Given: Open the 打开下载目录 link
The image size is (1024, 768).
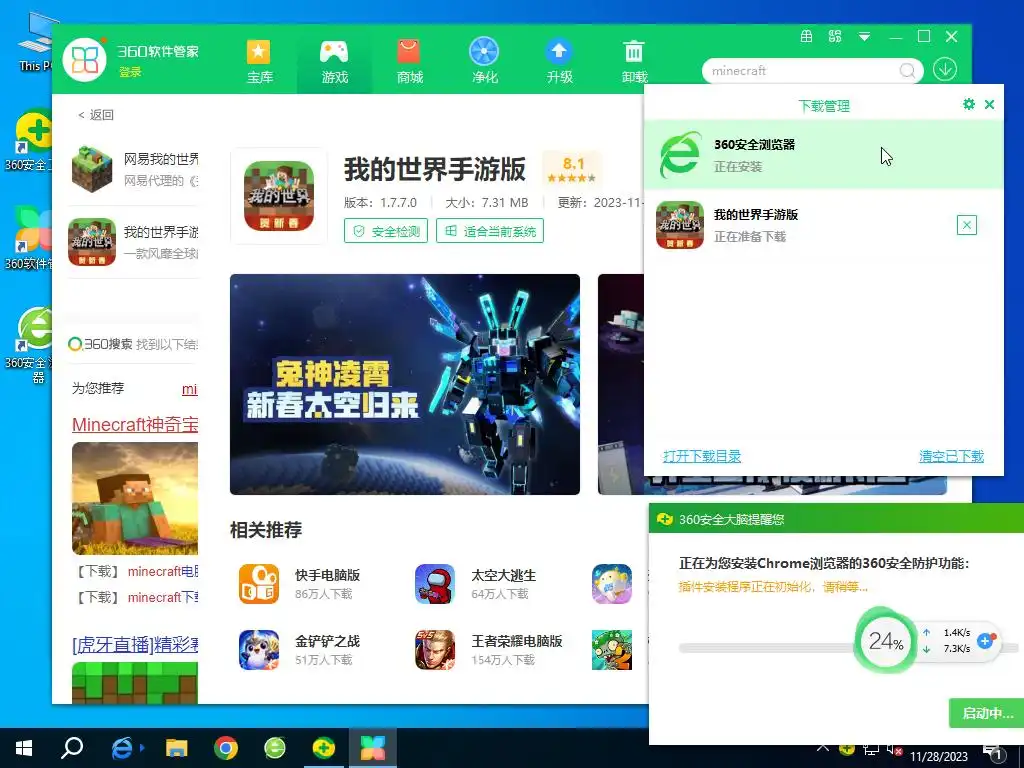Looking at the screenshot, I should point(702,456).
